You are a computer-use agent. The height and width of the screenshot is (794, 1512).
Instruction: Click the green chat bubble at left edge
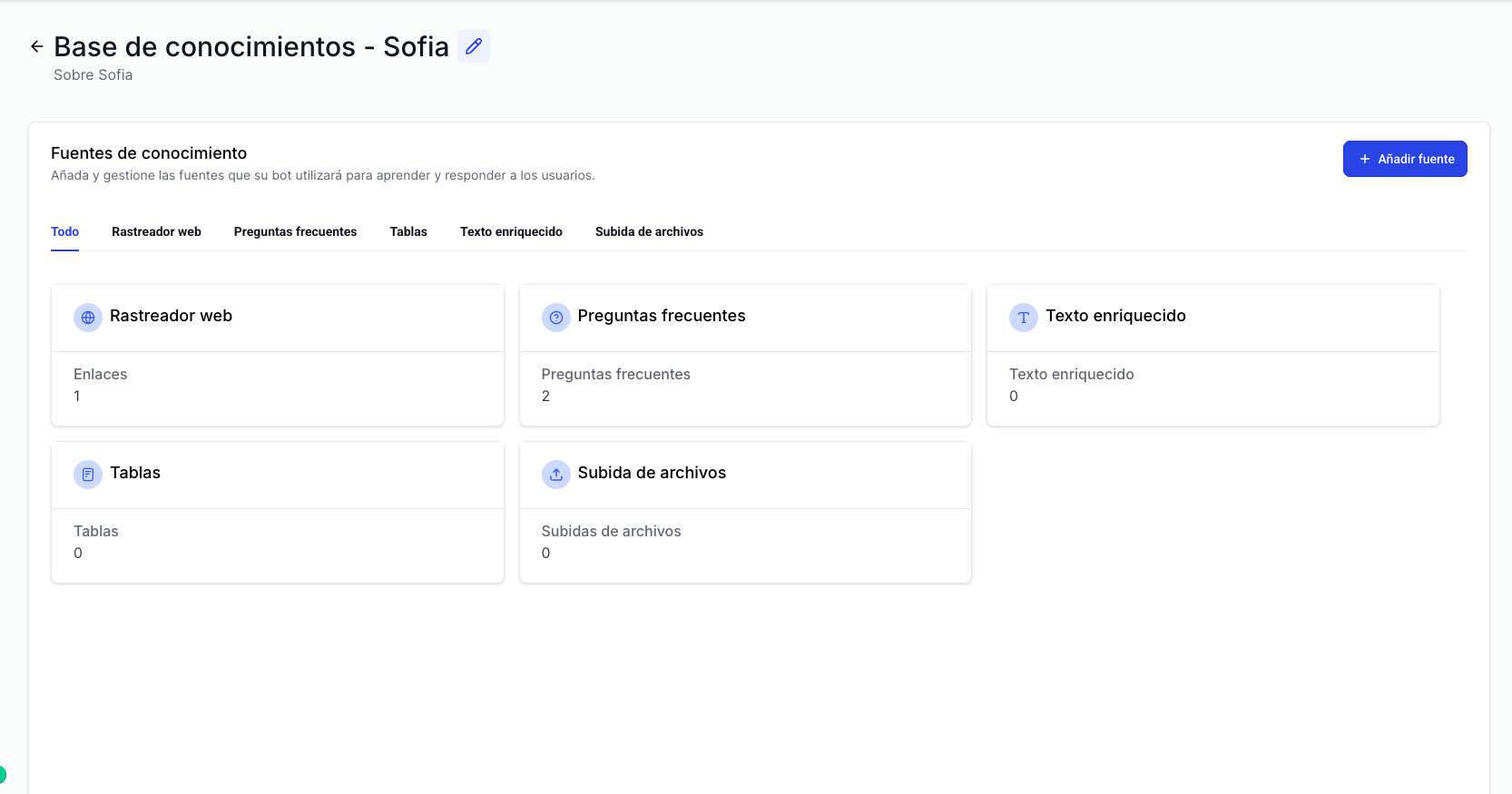point(3,775)
